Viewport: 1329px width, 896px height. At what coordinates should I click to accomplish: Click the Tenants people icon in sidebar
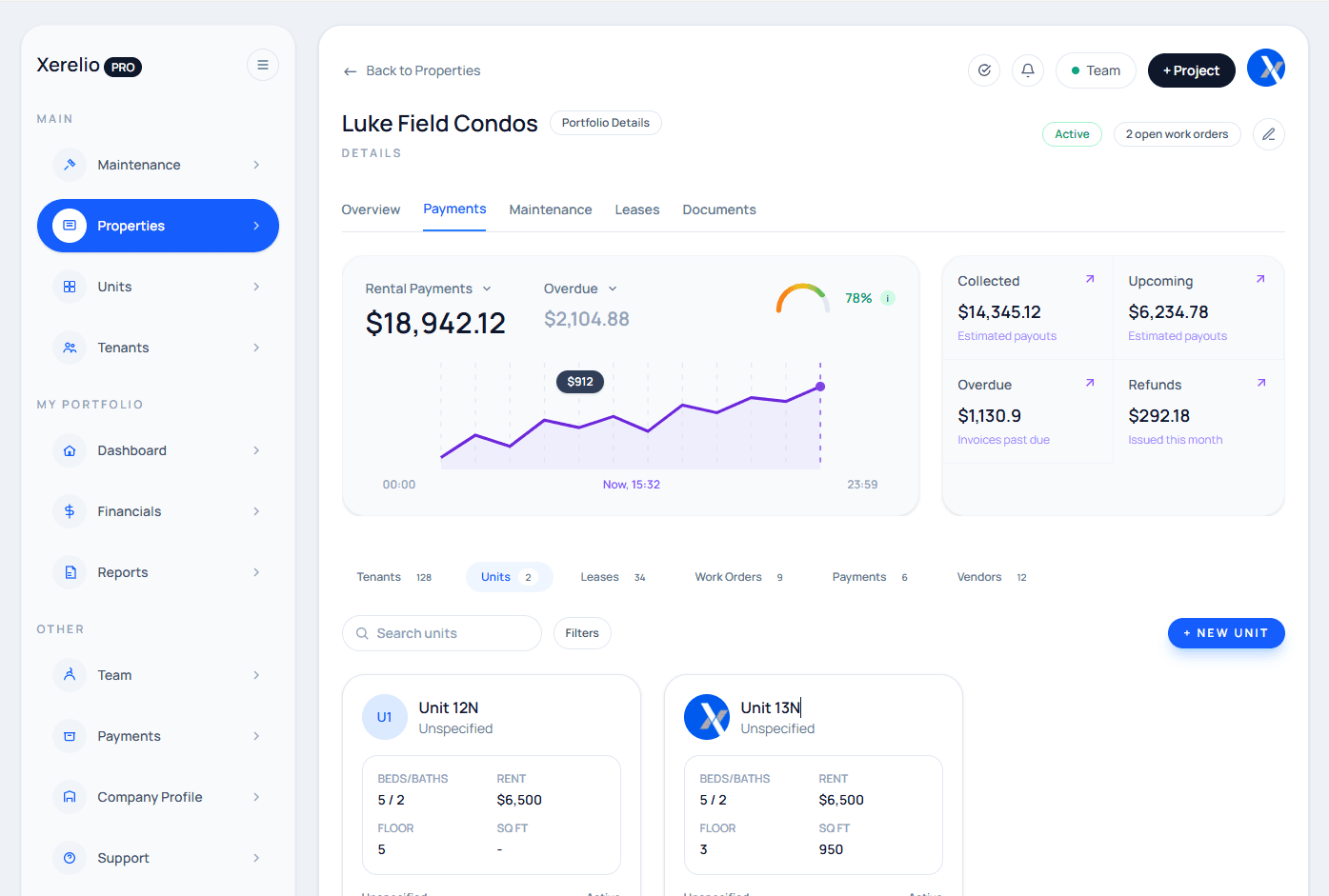pyautogui.click(x=69, y=347)
